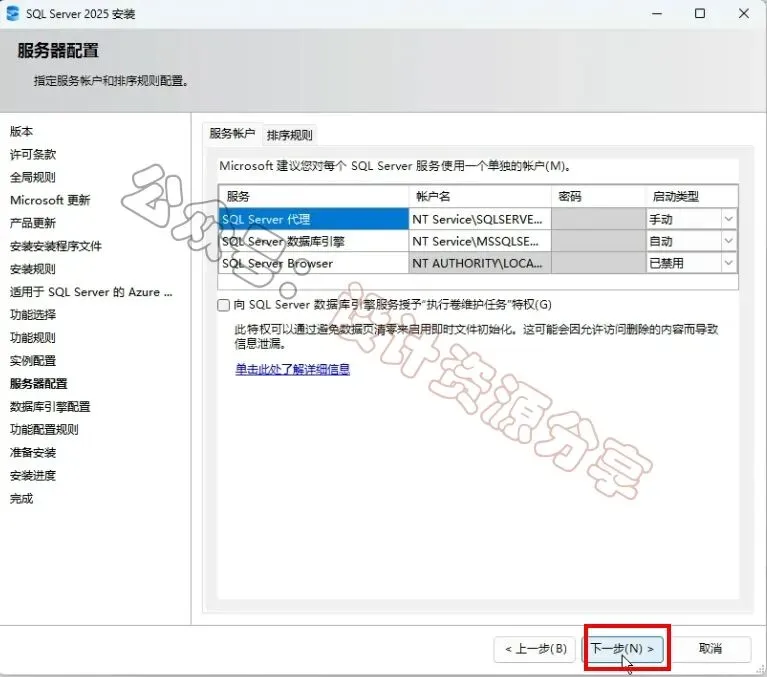Click the NT Service\MSSQLSE... account name cell

[480, 241]
